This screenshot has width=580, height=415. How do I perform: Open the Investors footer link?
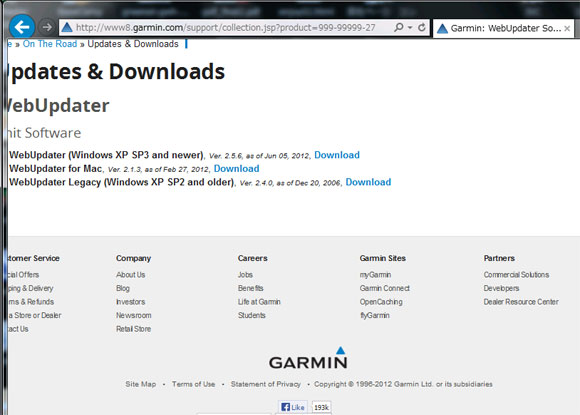(x=131, y=302)
